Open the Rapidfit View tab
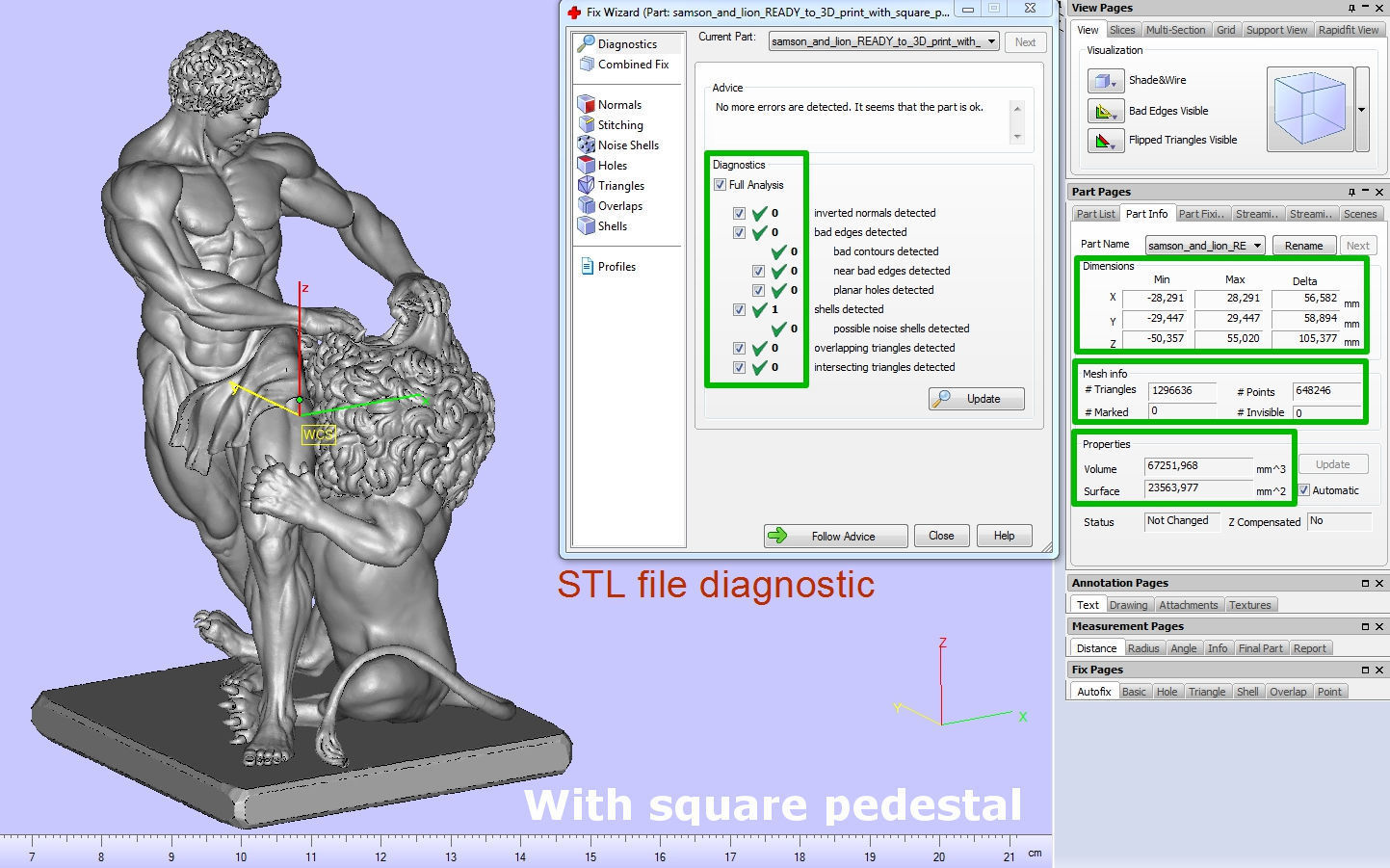The image size is (1390, 868). pos(1349,30)
